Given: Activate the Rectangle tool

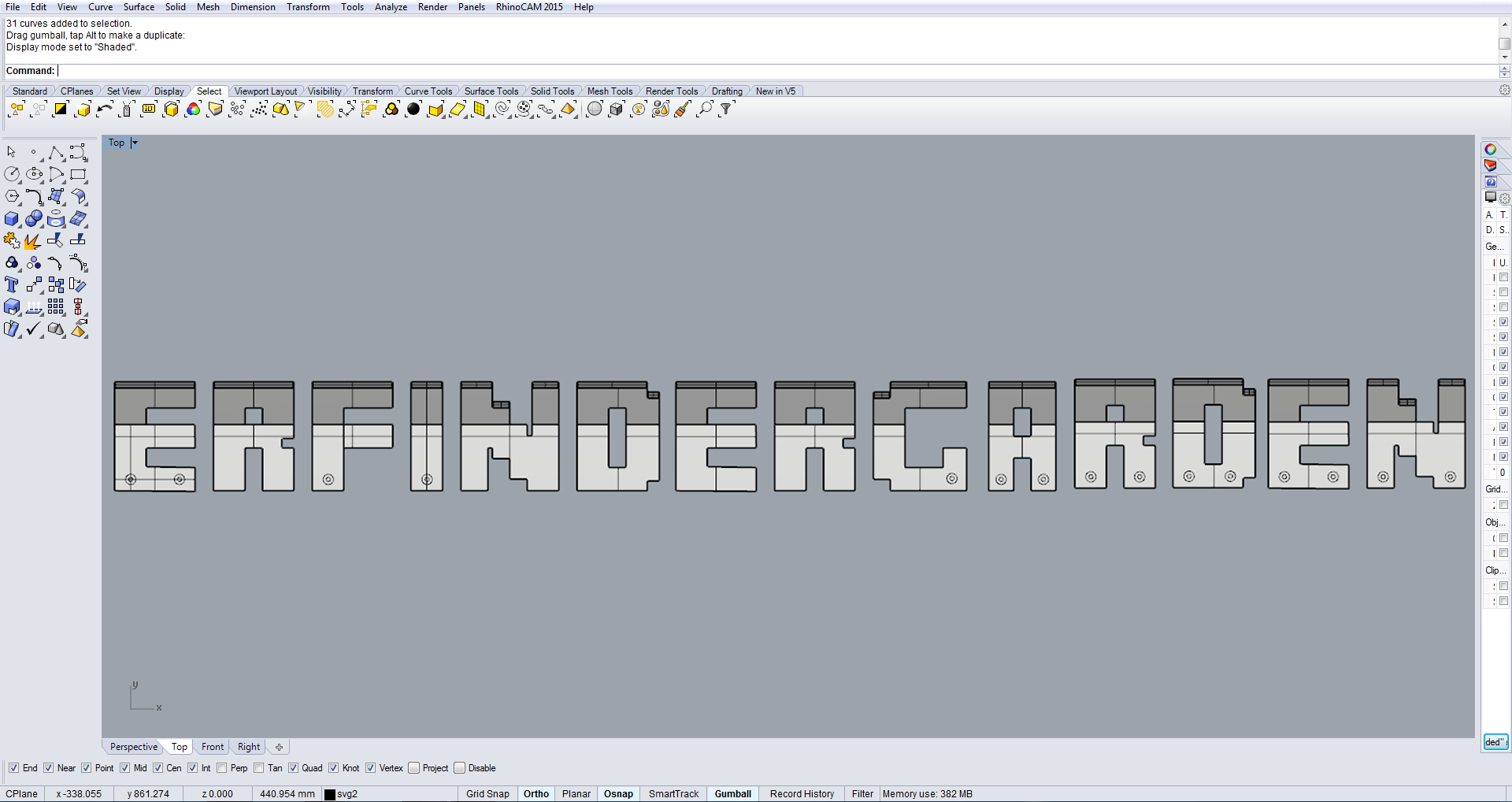Looking at the screenshot, I should [78, 174].
